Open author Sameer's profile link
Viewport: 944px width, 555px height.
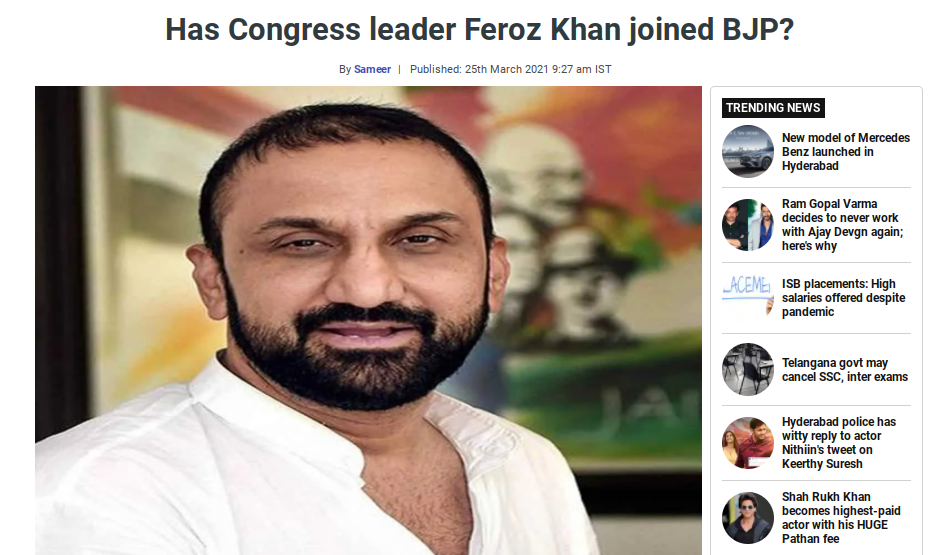pyautogui.click(x=372, y=69)
